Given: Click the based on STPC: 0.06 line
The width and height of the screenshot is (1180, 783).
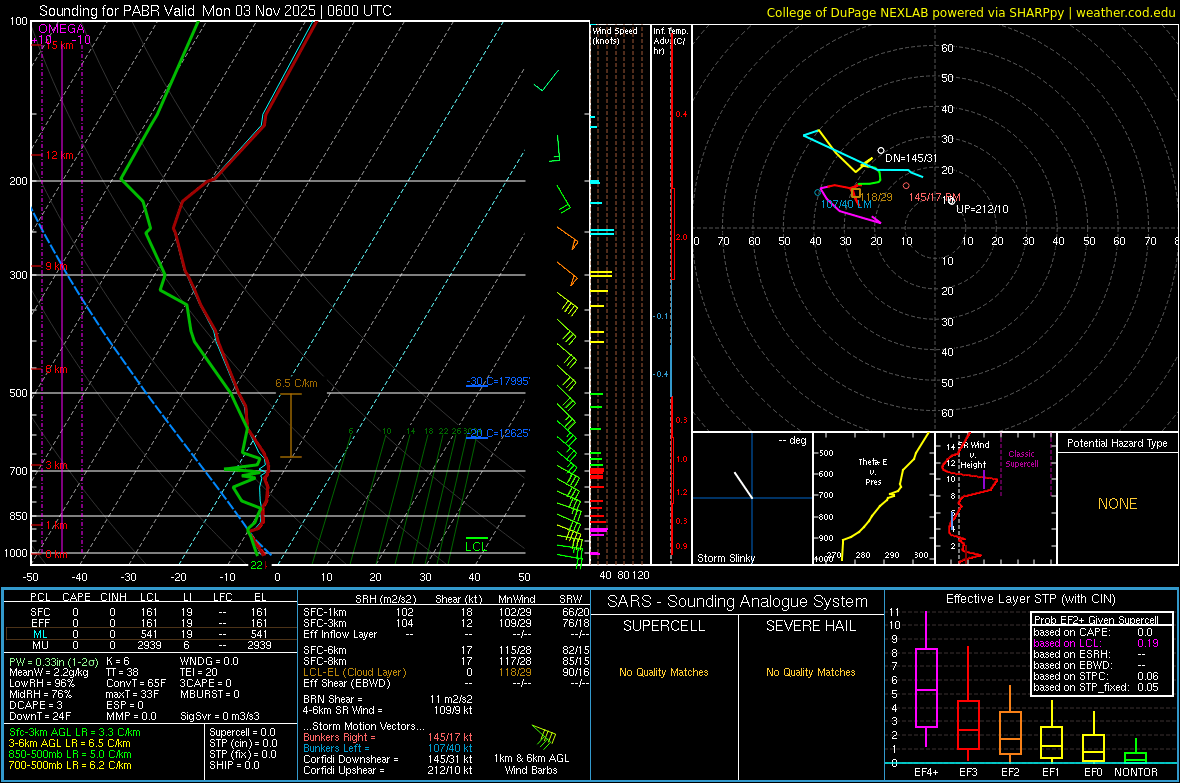Looking at the screenshot, I should pos(1096,676).
